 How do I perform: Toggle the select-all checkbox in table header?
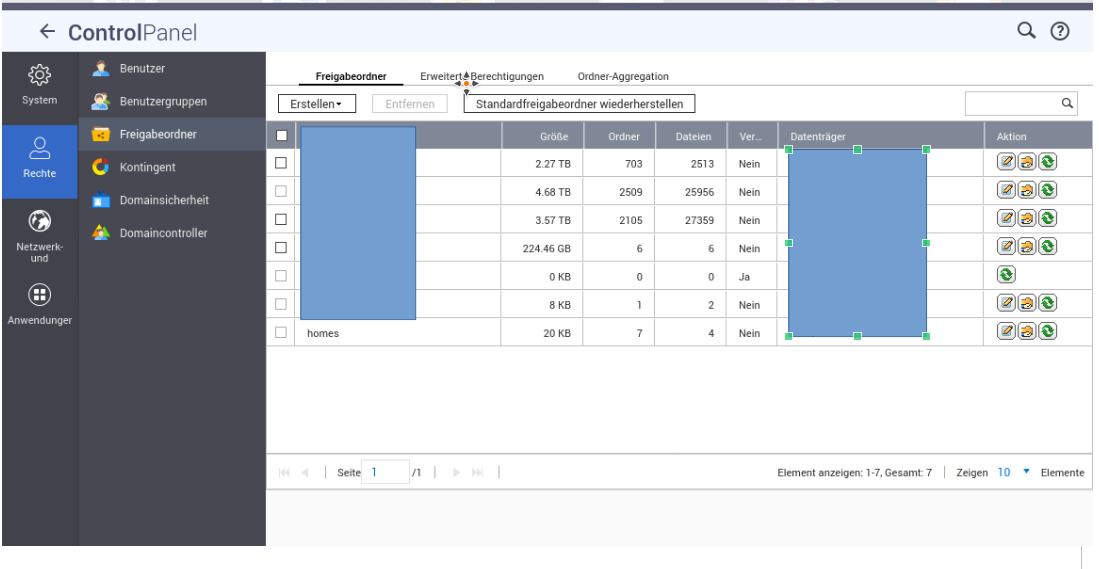(x=282, y=136)
